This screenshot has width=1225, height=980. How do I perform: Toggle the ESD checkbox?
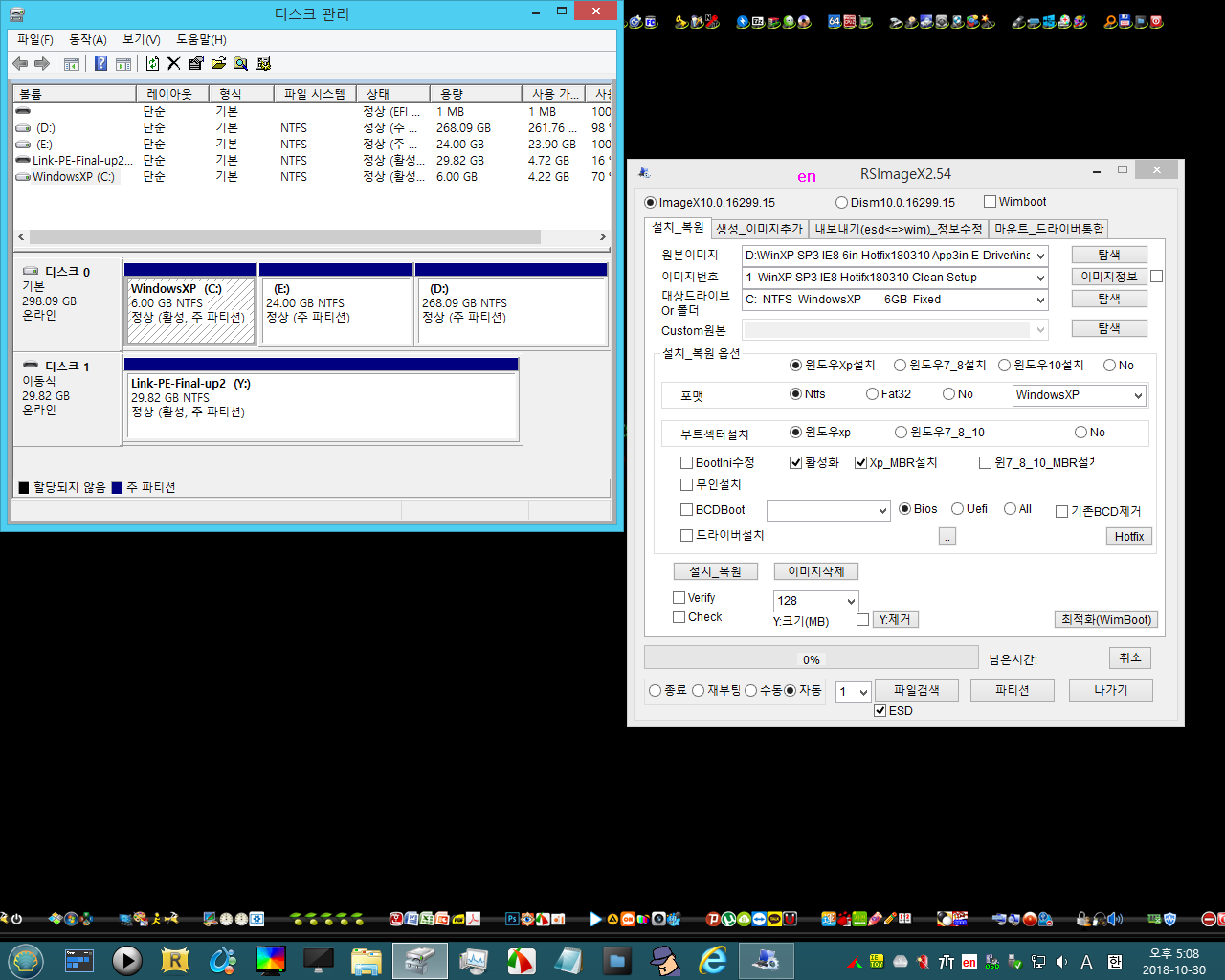coord(880,710)
